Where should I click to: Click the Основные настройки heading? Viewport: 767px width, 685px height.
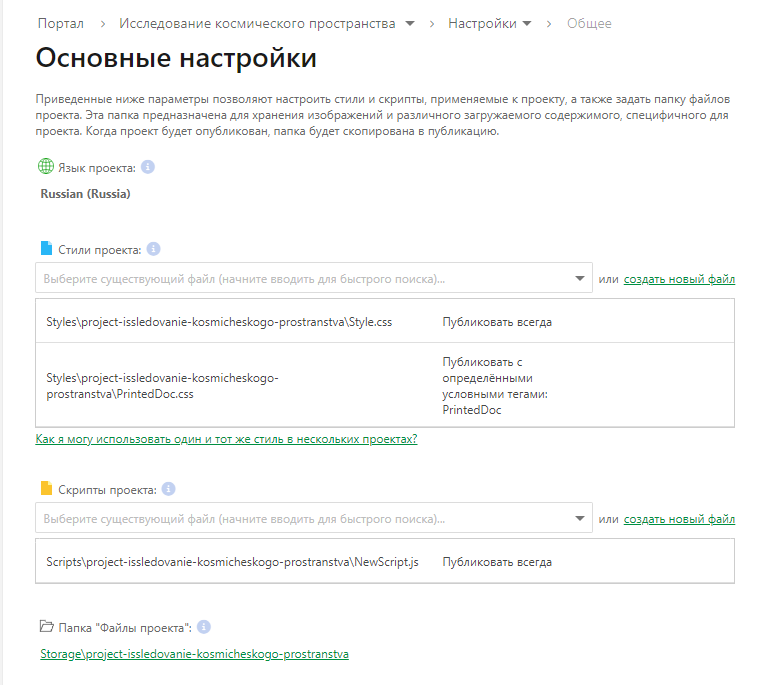(176, 58)
